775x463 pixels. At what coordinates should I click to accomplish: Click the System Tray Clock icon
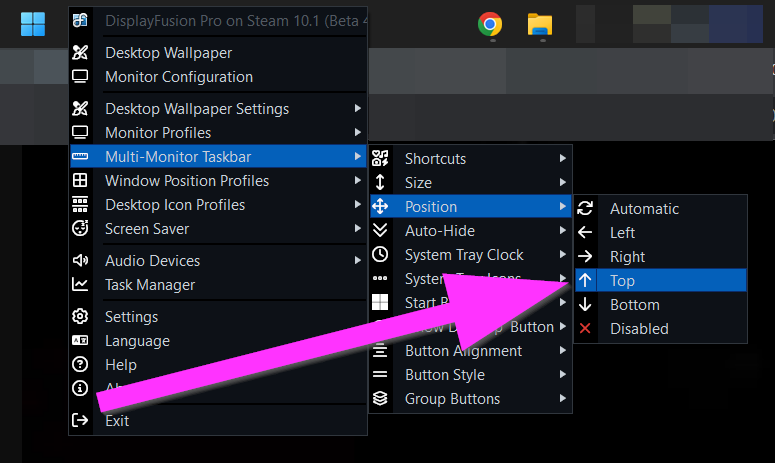point(380,255)
